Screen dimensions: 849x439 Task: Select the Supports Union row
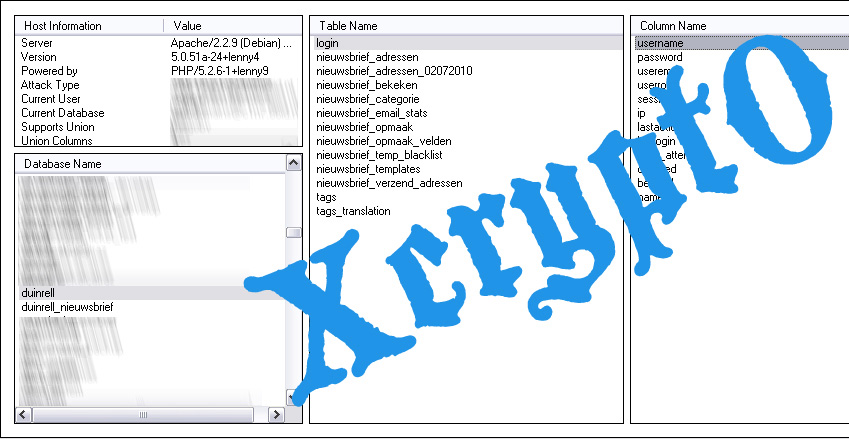(58, 127)
